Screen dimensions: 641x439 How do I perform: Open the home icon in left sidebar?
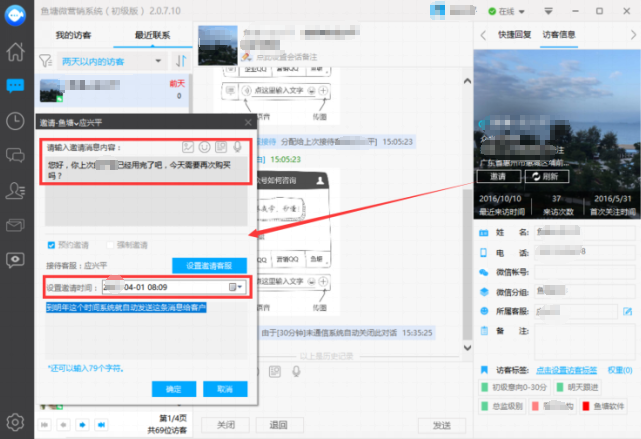[x=15, y=52]
